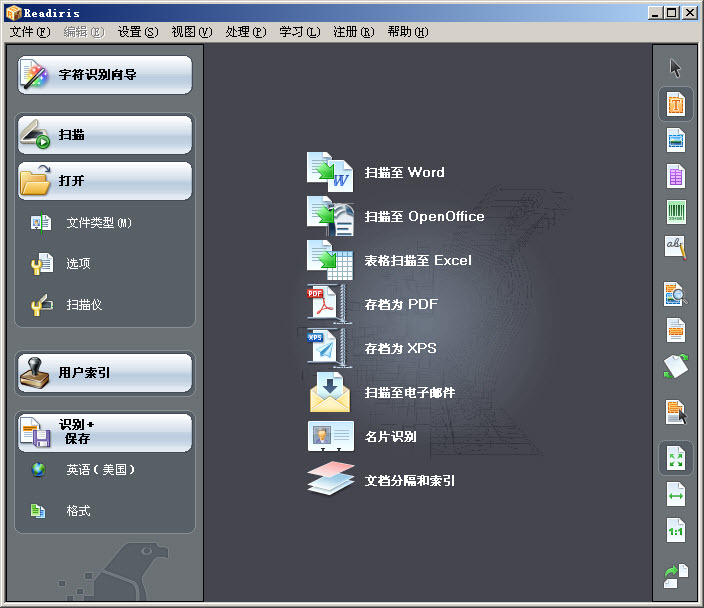Open the 帮助(H) menu

point(408,32)
